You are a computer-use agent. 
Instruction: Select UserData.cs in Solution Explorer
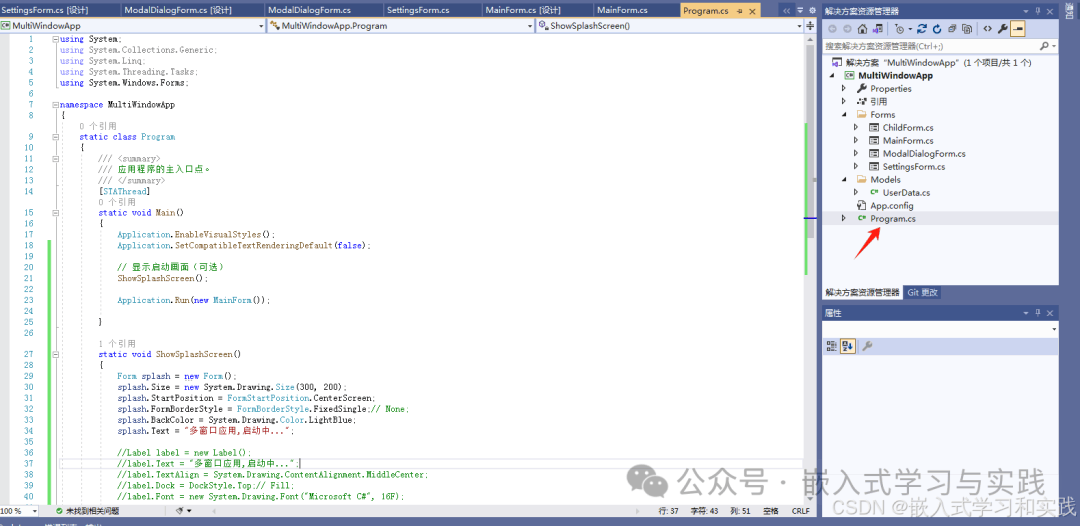tap(906, 193)
